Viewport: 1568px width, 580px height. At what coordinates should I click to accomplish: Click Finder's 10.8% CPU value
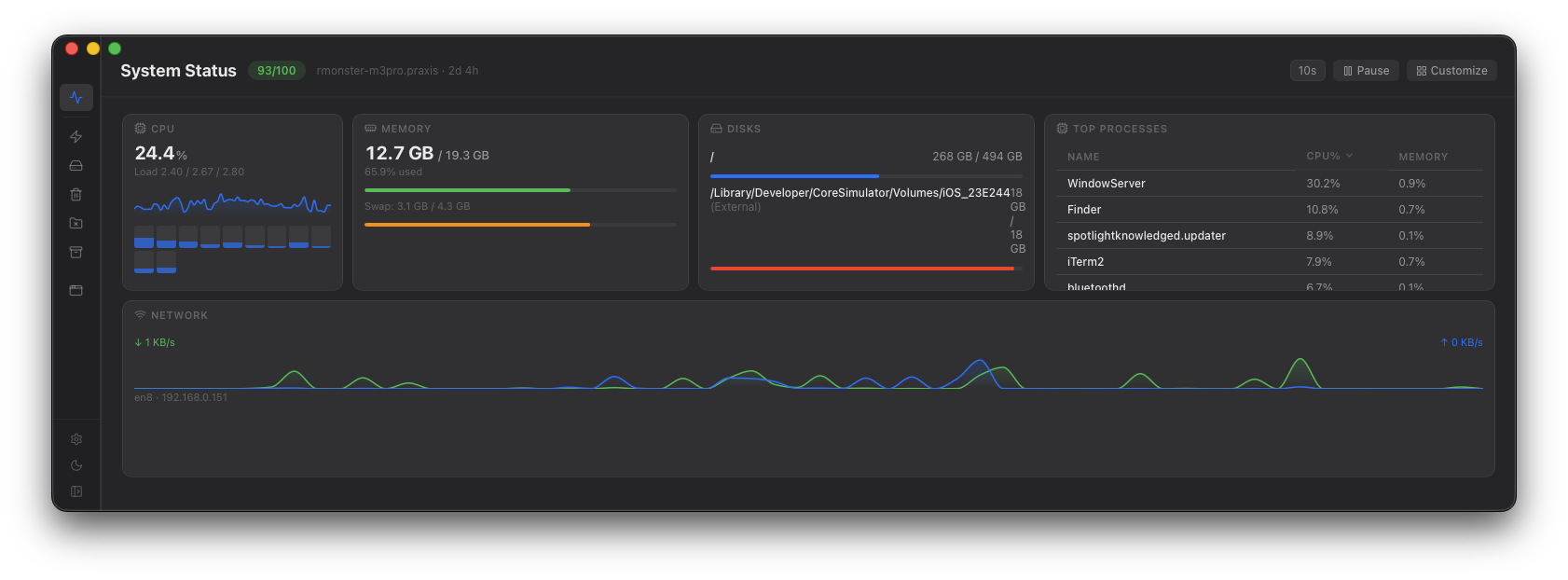pyautogui.click(x=1322, y=210)
